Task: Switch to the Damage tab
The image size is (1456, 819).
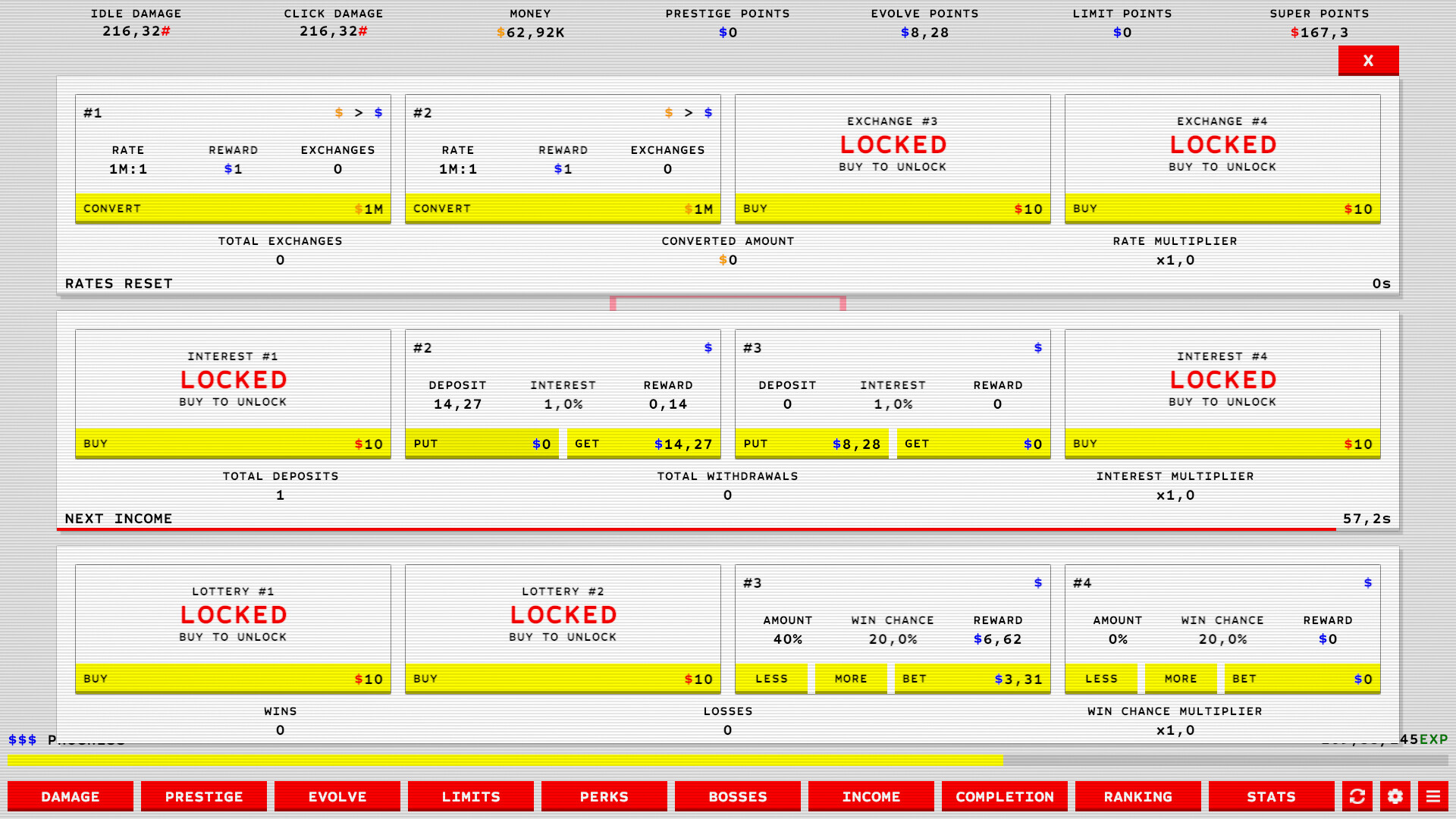Action: 71,796
